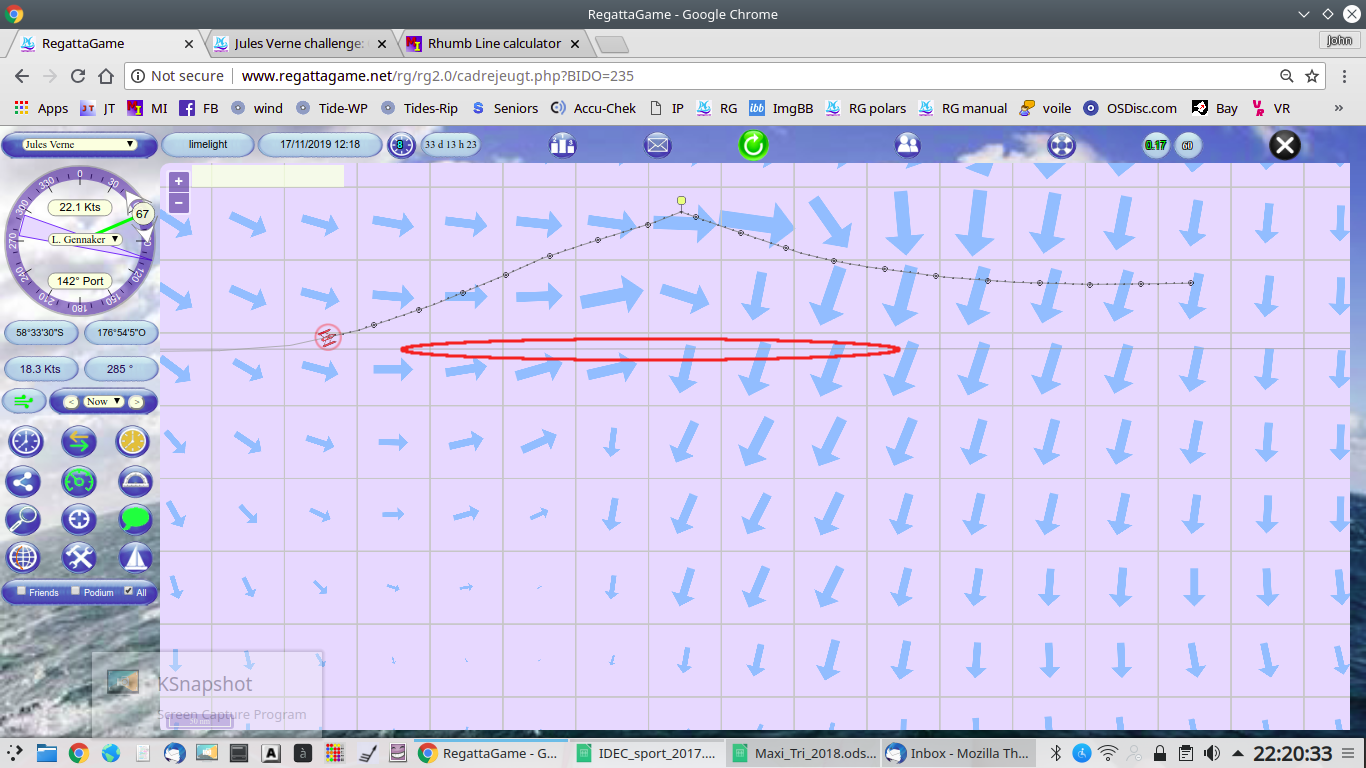Open the friends group icon
The image size is (1366, 768).
tap(908, 145)
